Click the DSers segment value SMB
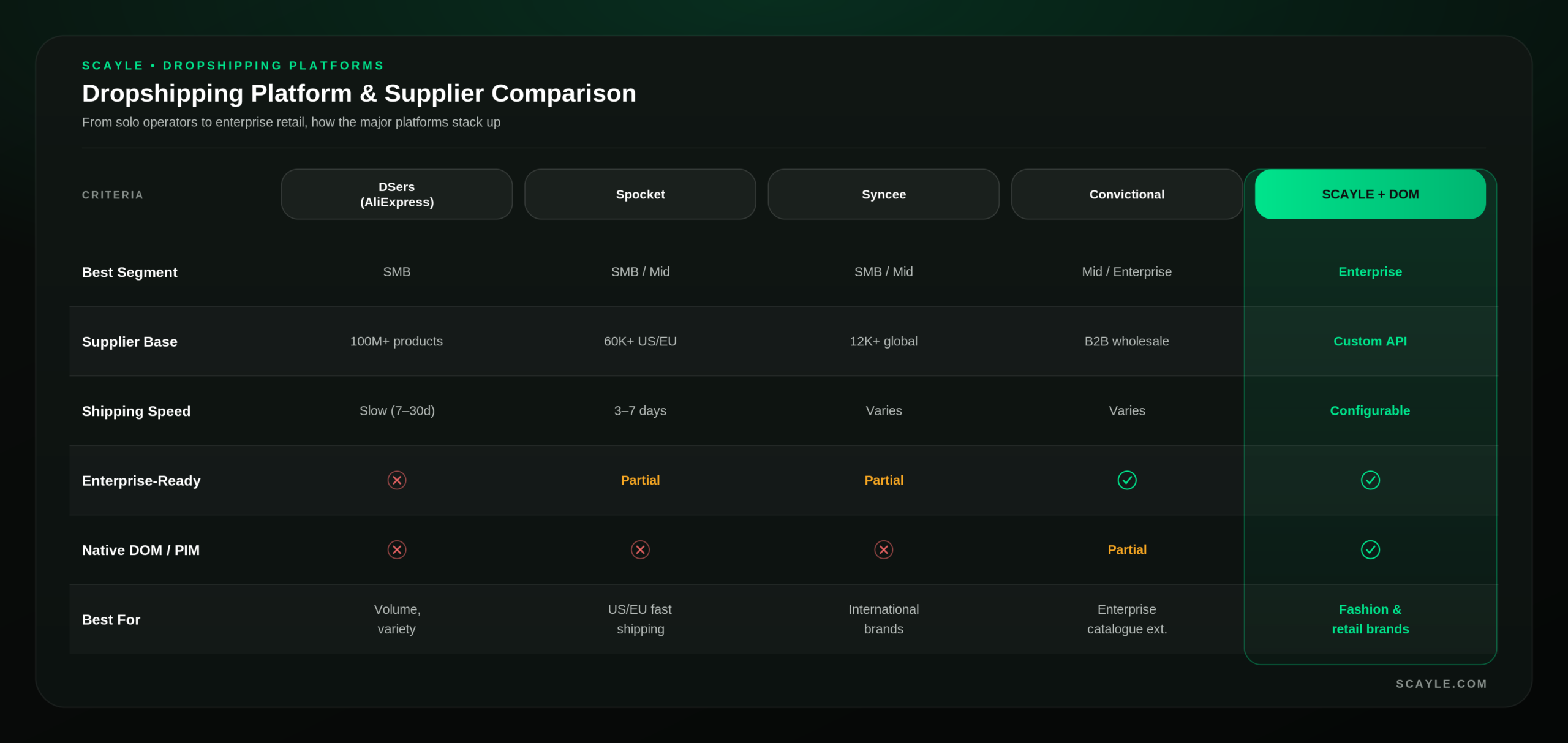 pos(397,272)
